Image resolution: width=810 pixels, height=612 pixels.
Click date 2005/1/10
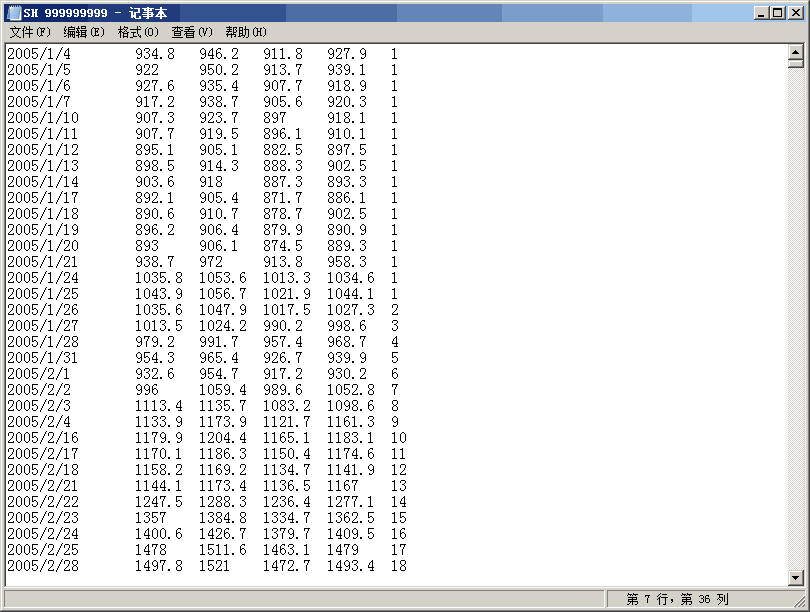pos(43,118)
